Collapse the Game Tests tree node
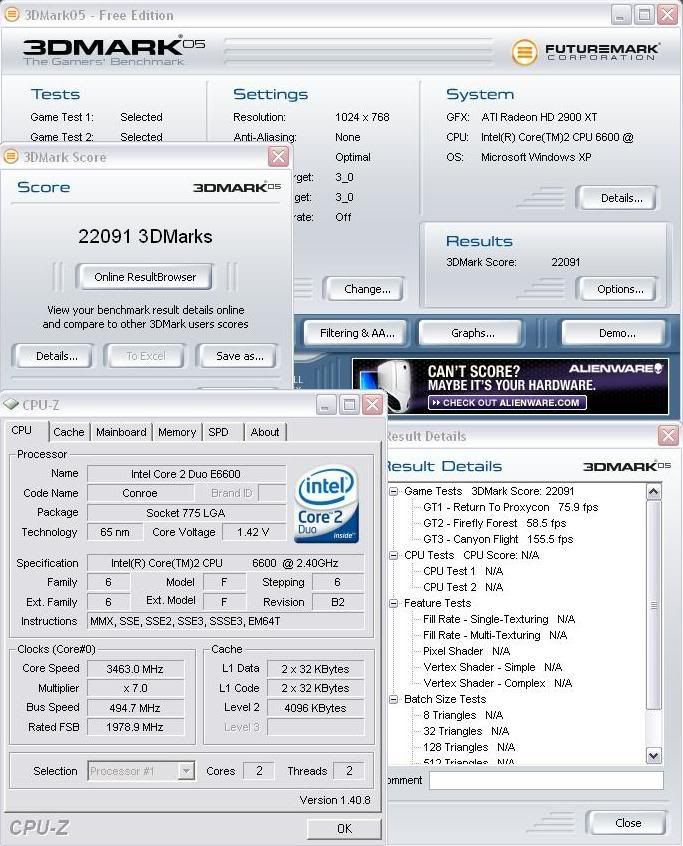 [394, 492]
